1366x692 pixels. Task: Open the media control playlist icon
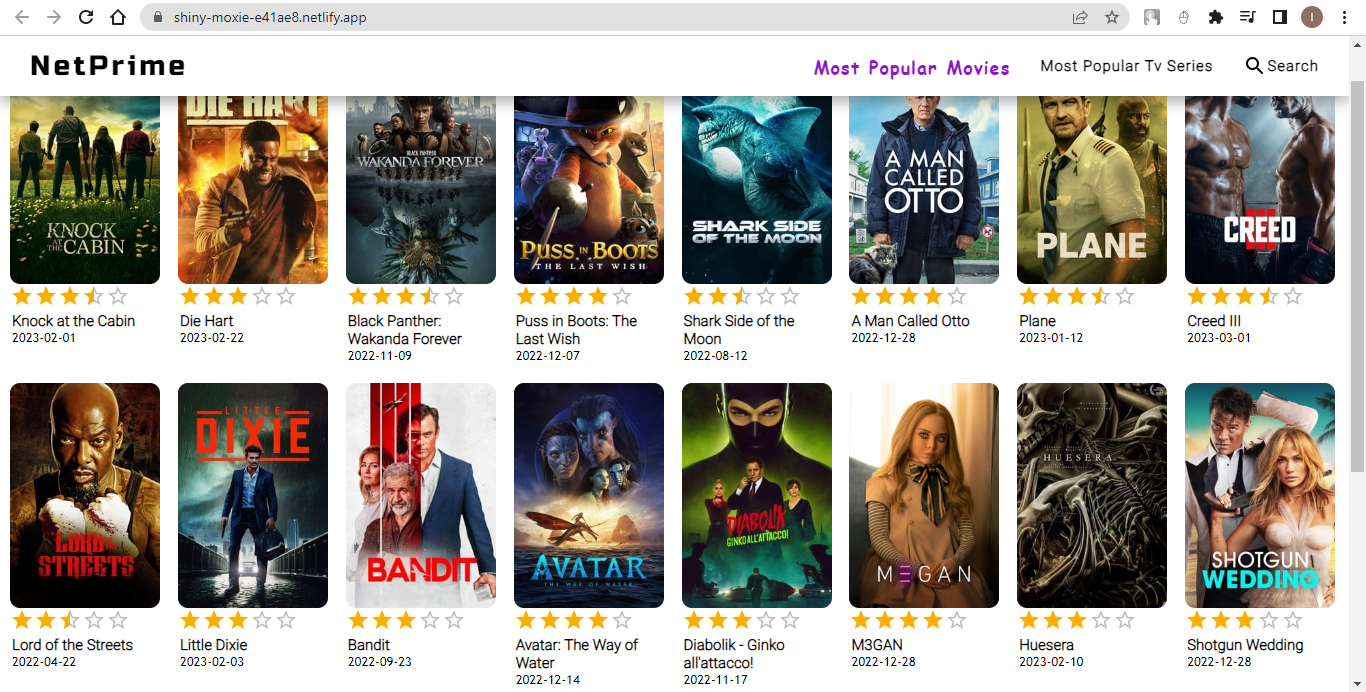click(x=1247, y=17)
